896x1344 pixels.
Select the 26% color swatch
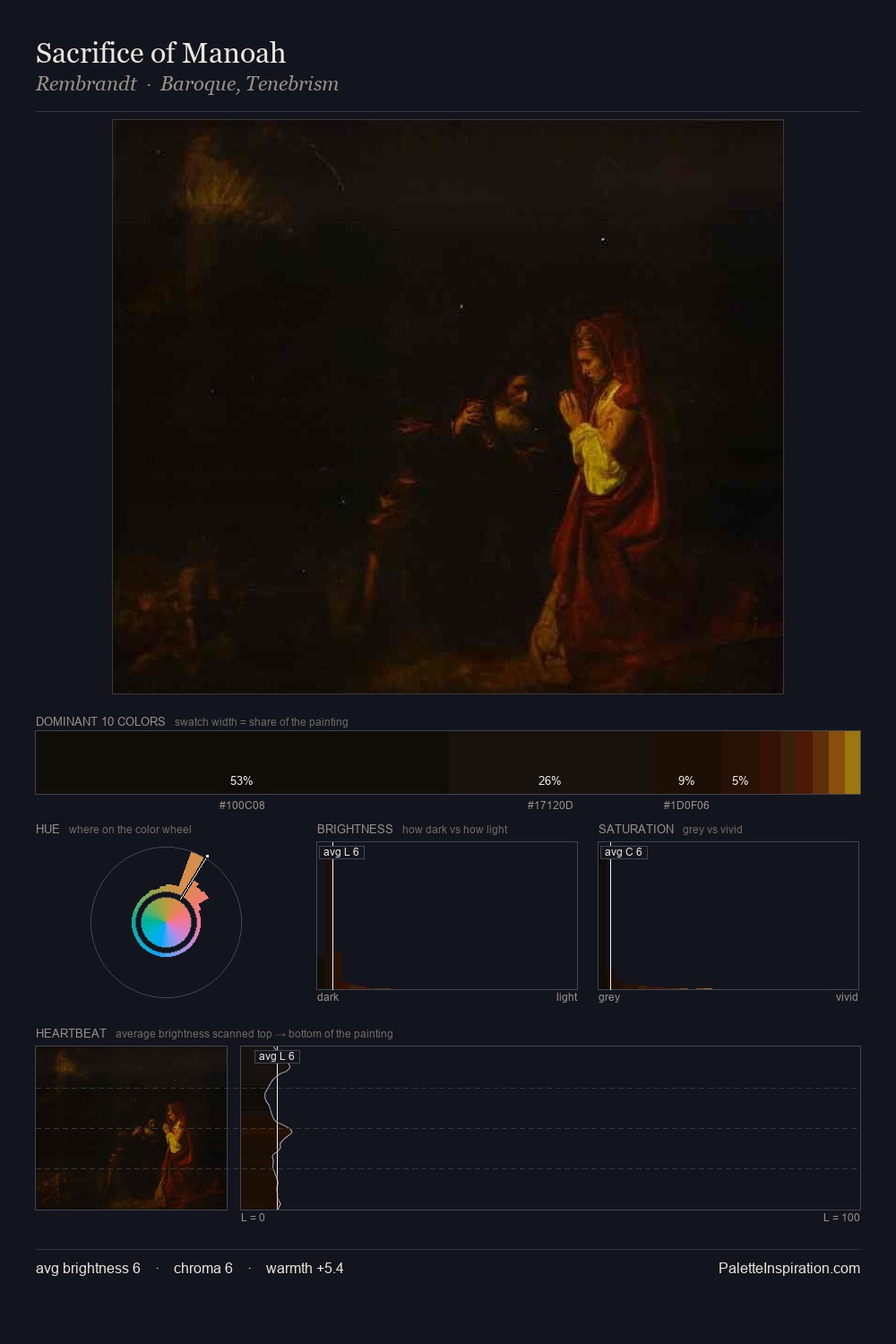click(550, 762)
